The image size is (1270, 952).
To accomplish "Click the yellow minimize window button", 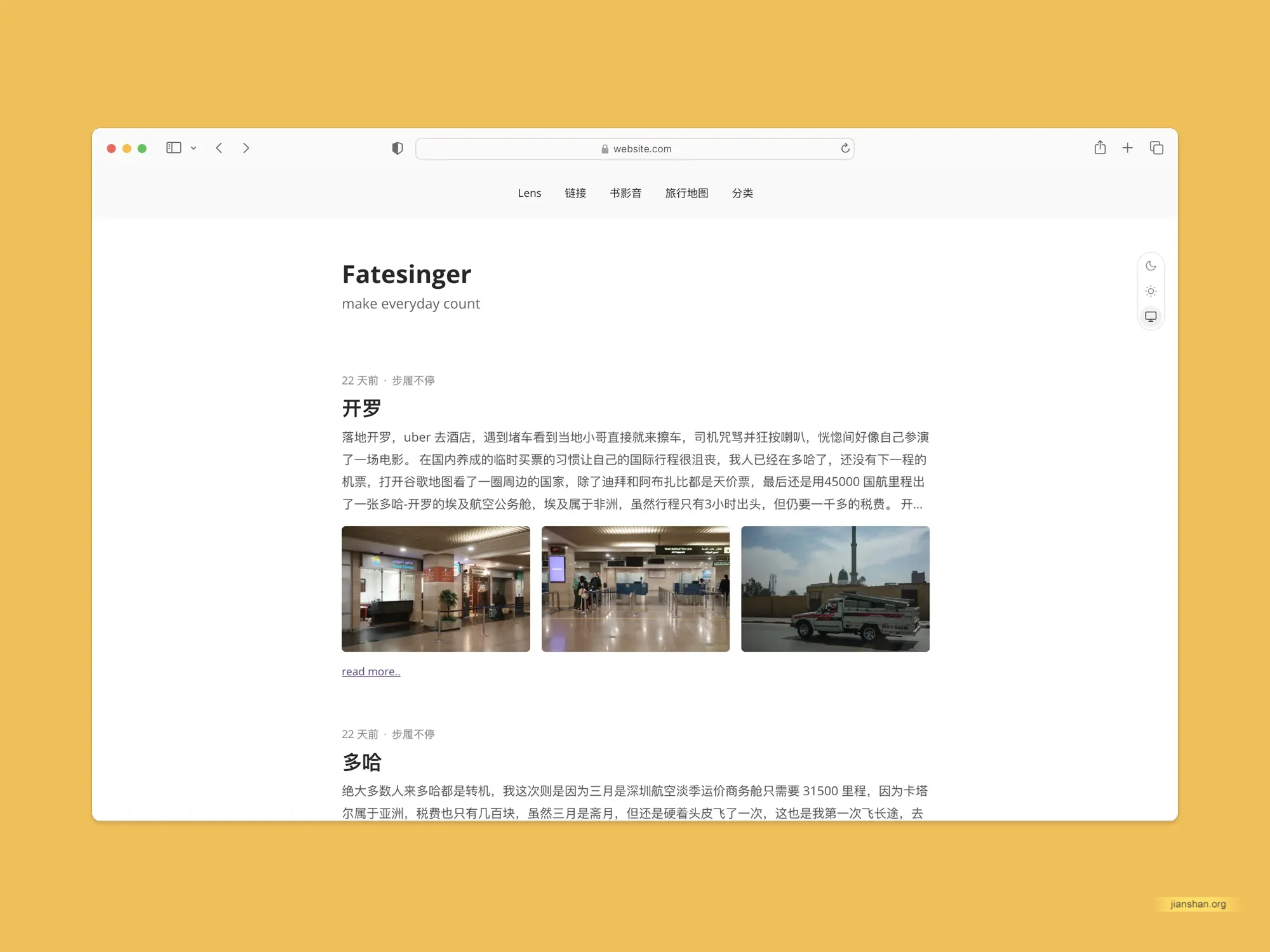I will (127, 149).
